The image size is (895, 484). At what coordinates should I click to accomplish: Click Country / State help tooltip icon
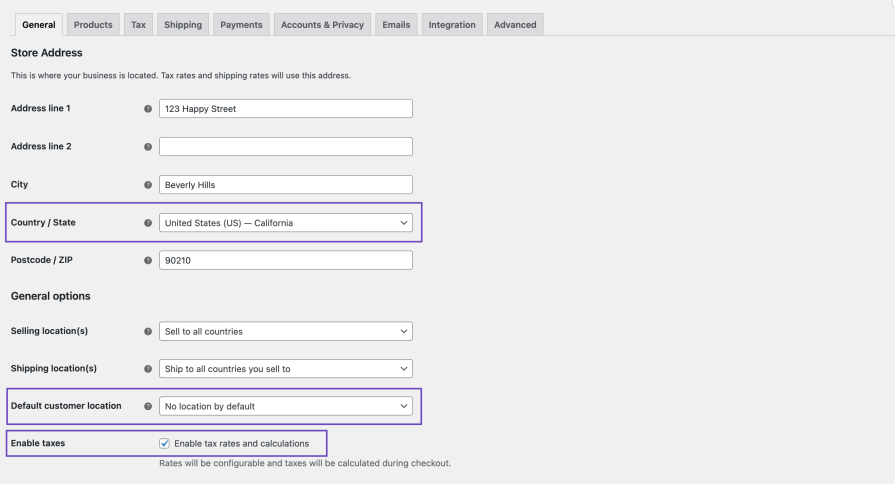pos(148,223)
